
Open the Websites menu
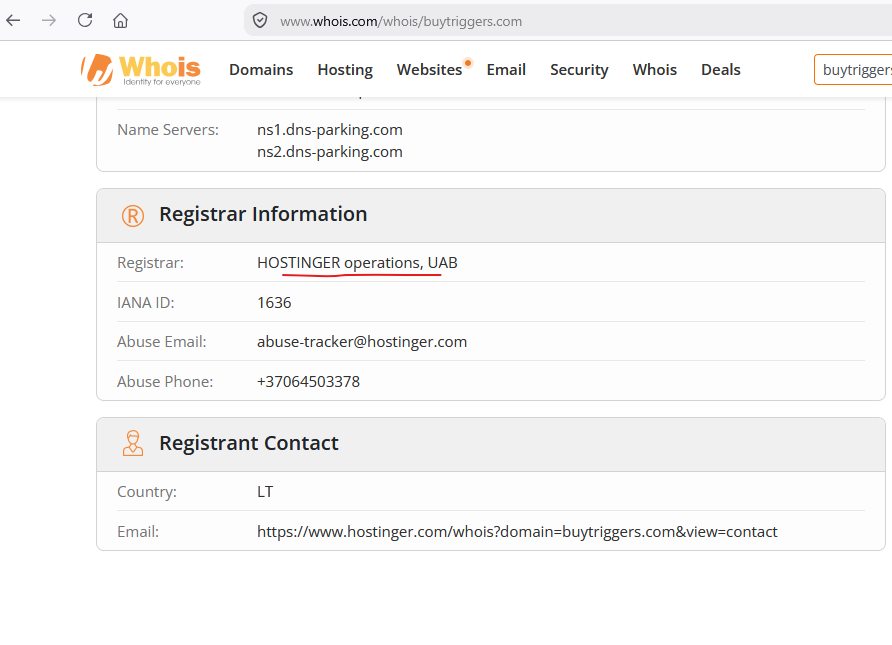[x=430, y=69]
